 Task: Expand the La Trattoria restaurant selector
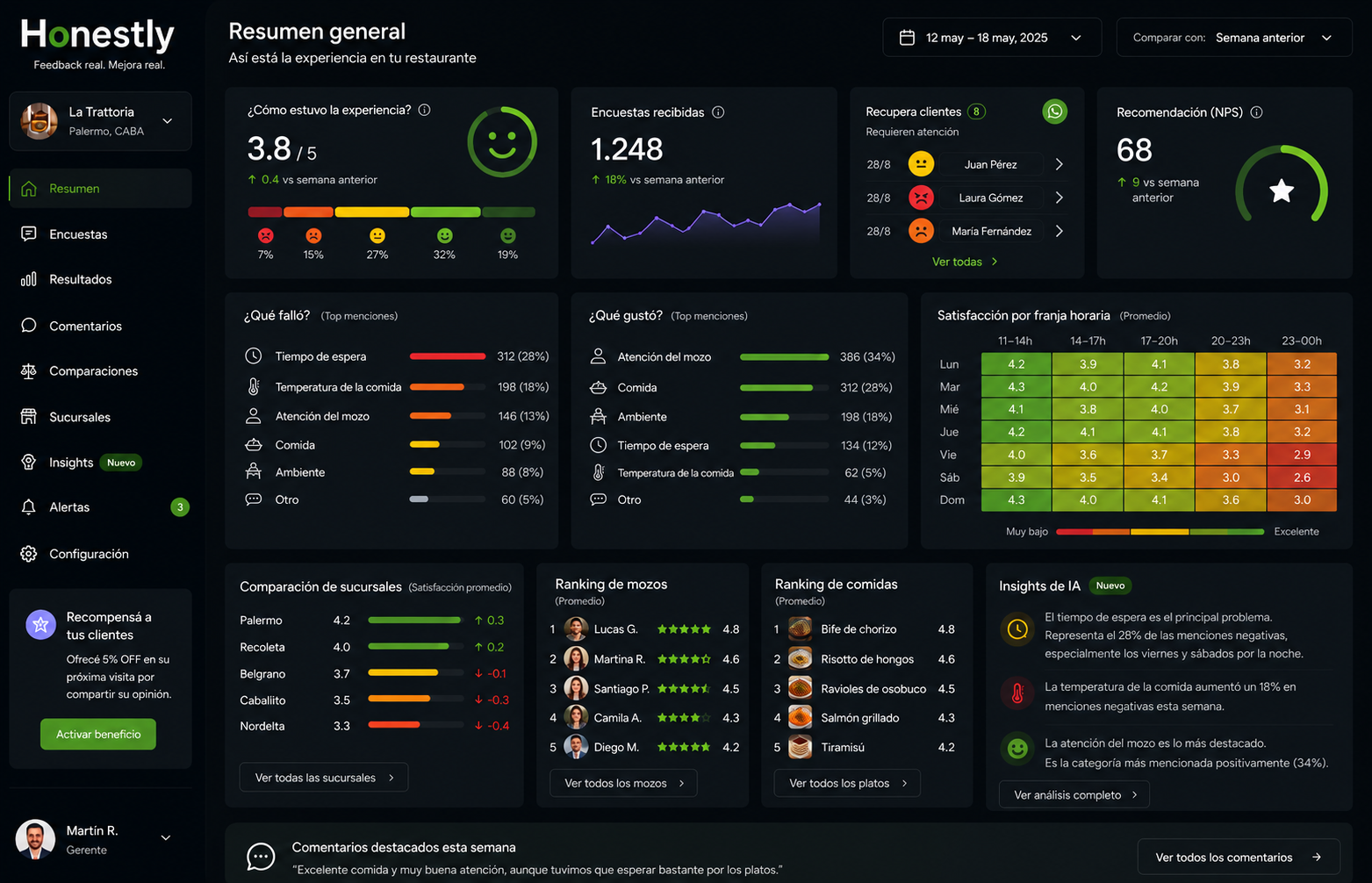pos(100,121)
